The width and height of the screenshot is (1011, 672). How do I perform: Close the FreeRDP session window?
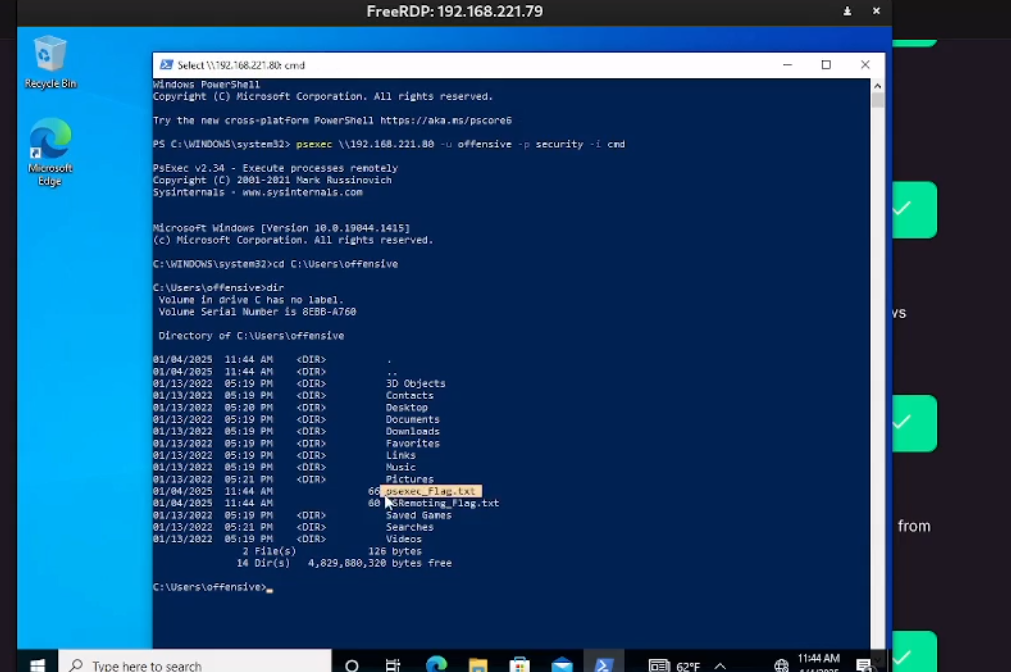(876, 11)
